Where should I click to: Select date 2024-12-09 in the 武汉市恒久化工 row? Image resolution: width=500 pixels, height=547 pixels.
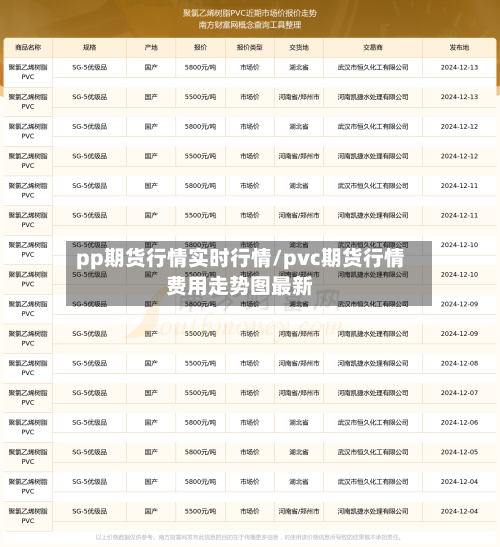[x=459, y=304]
